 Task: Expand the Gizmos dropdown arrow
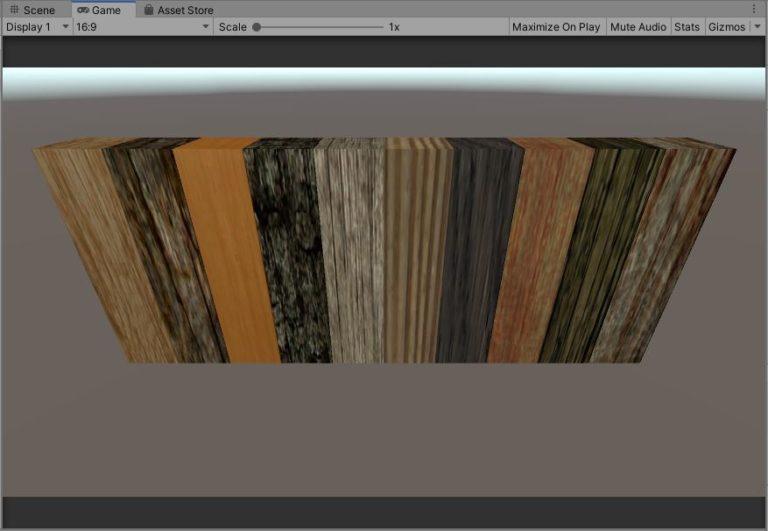[x=757, y=27]
